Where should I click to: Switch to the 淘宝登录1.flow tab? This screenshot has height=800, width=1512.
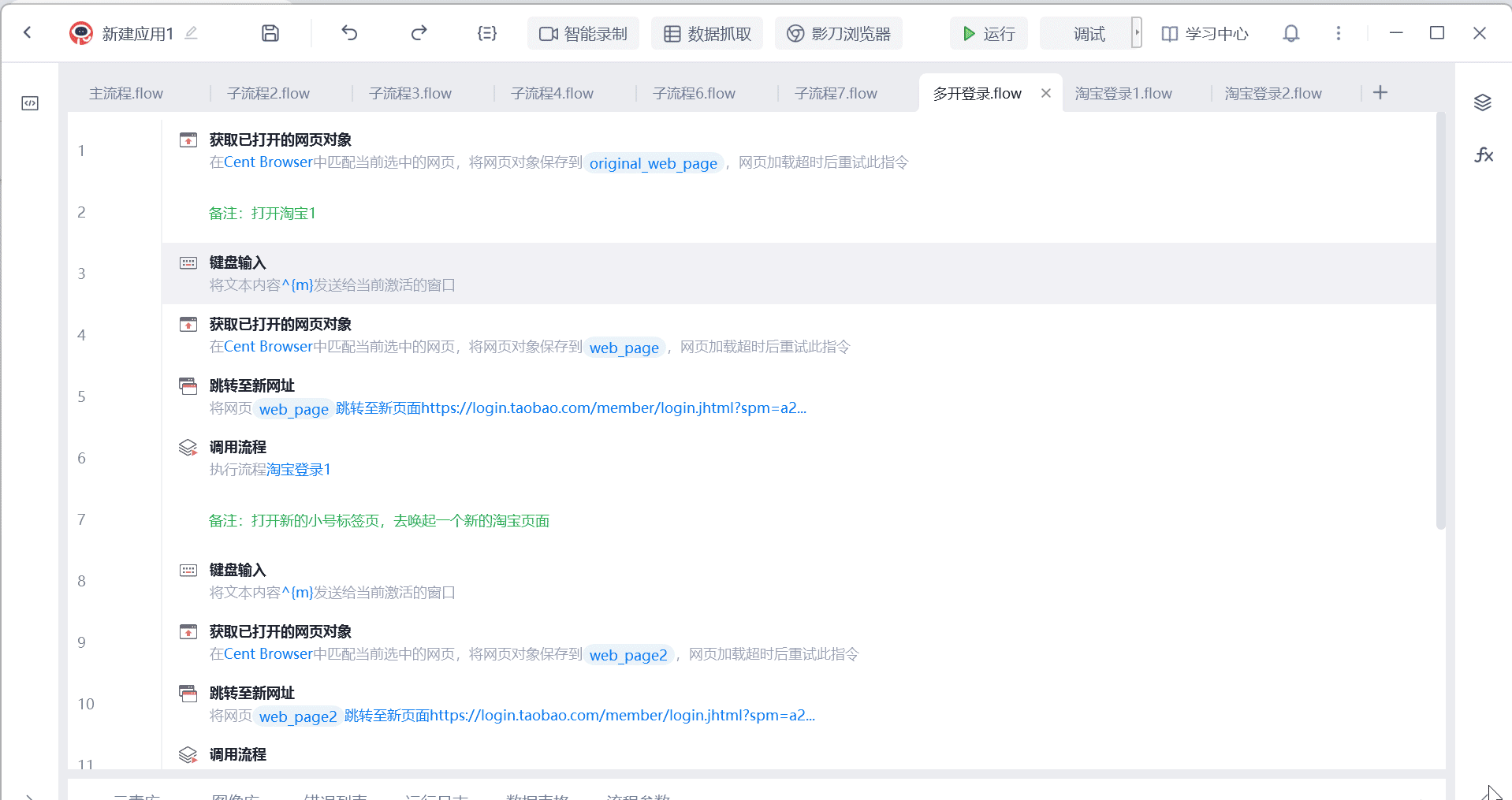(x=1123, y=94)
